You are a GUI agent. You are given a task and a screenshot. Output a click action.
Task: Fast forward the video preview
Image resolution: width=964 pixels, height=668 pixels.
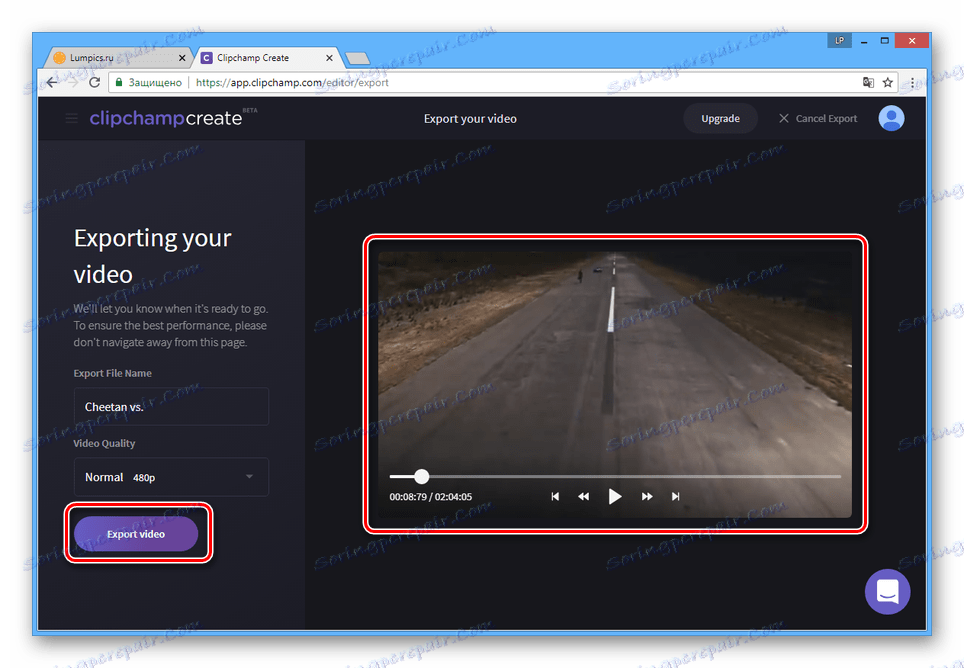tap(646, 495)
